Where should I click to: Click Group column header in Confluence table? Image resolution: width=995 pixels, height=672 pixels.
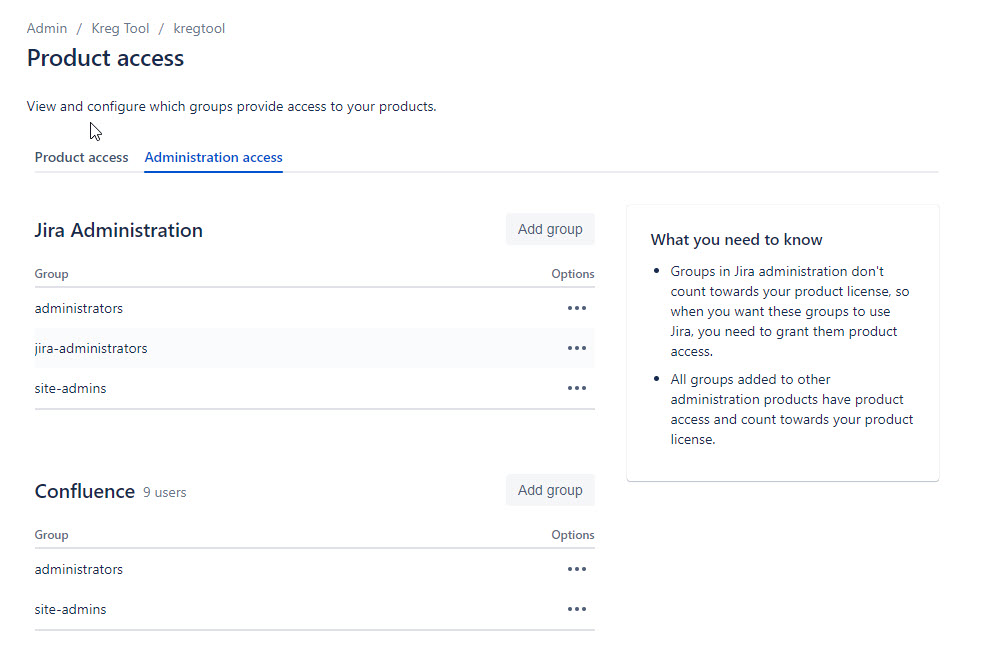coord(51,535)
